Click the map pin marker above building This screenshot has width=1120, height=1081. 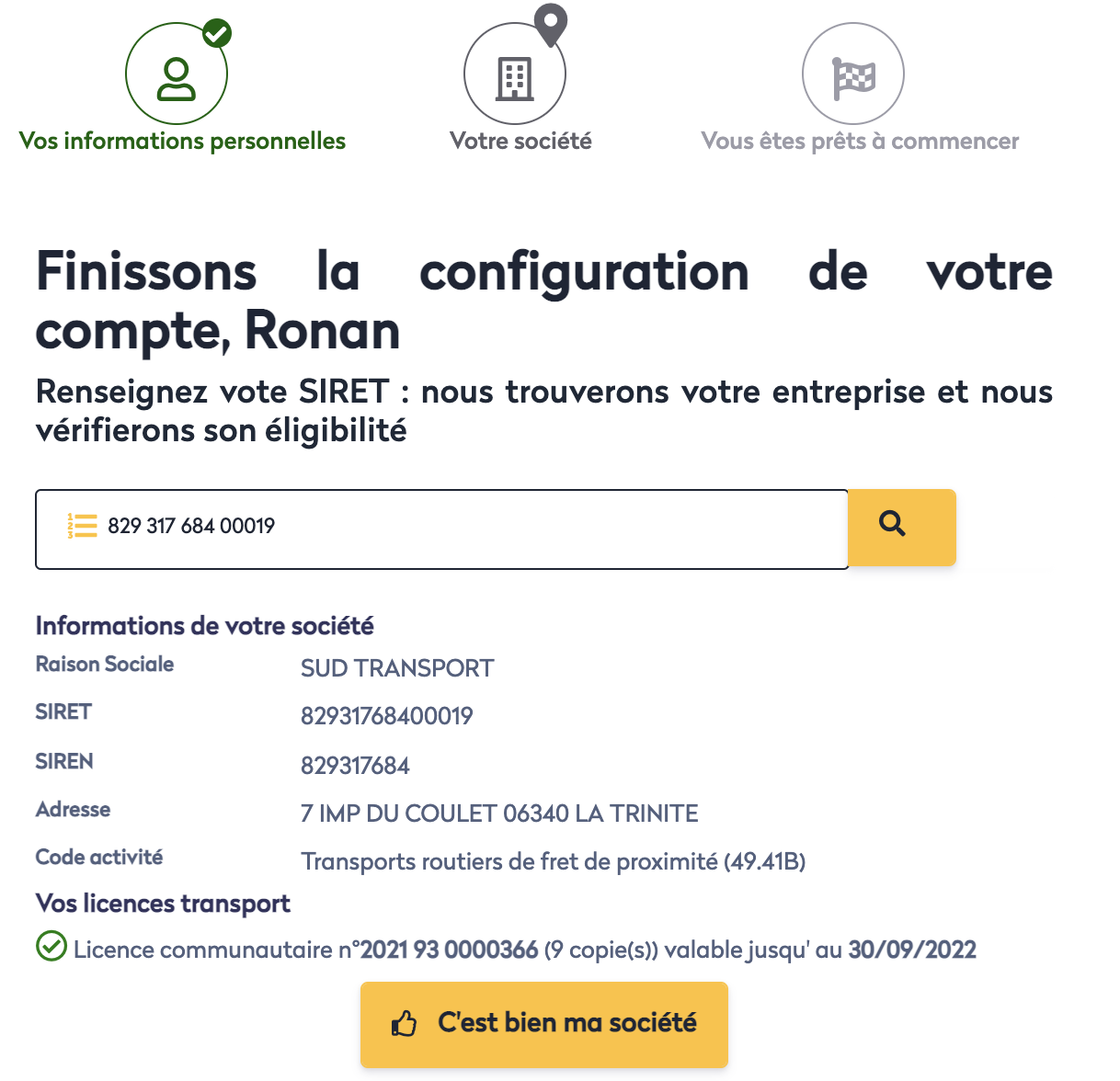coord(551,24)
